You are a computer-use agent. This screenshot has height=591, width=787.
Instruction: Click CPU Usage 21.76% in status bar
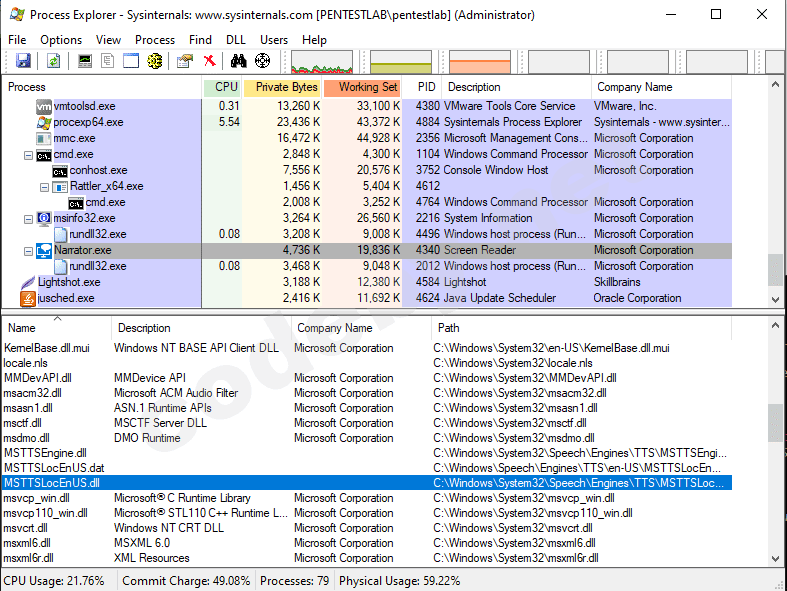coord(54,581)
